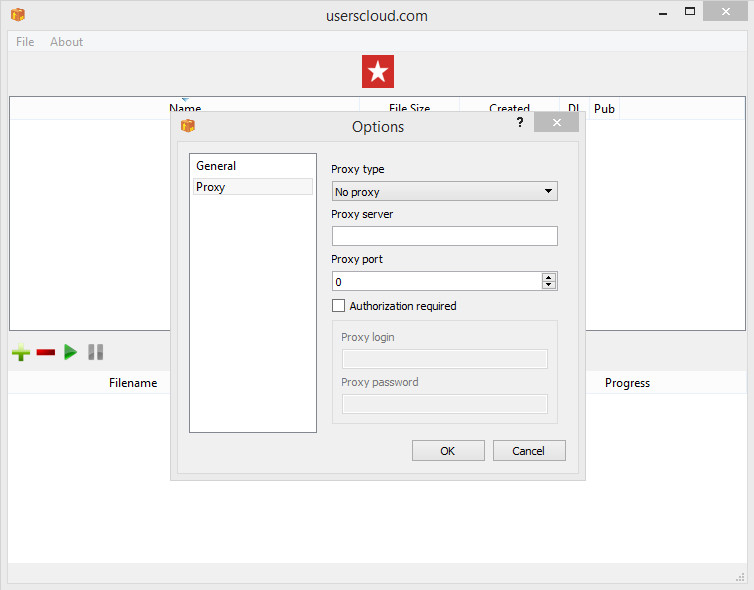
Task: Start transfer with green play icon
Action: tap(71, 352)
